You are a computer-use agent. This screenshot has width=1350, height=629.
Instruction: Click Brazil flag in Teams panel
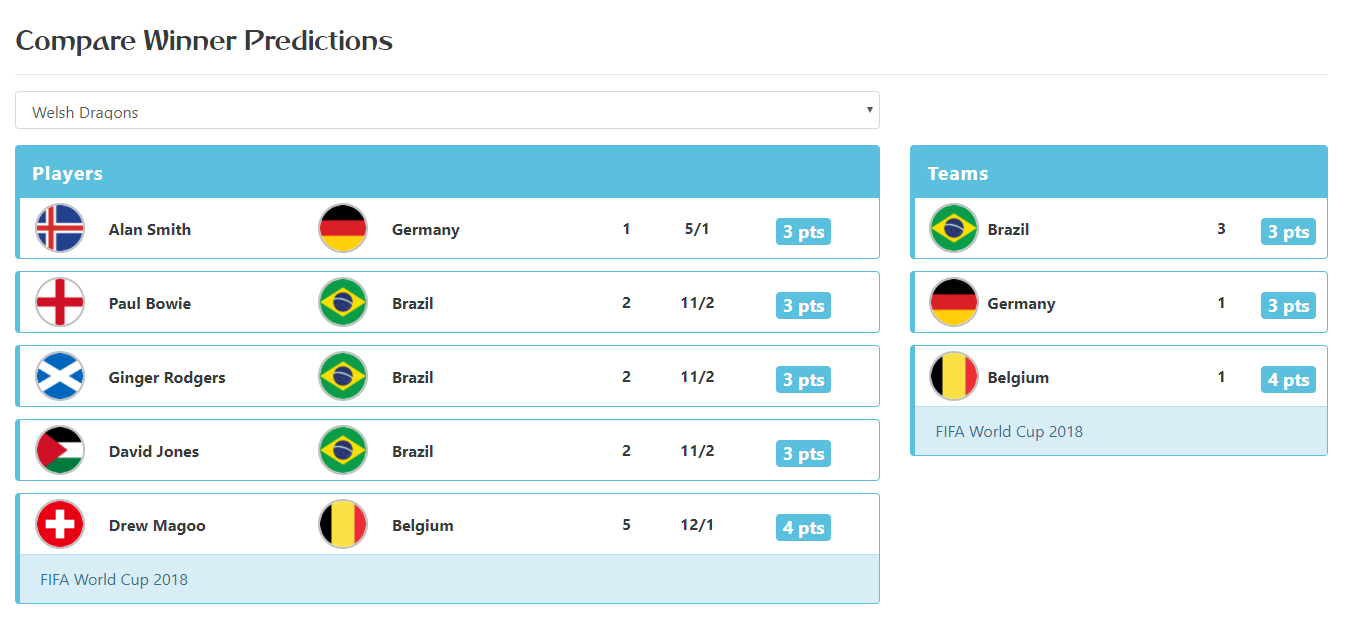953,228
